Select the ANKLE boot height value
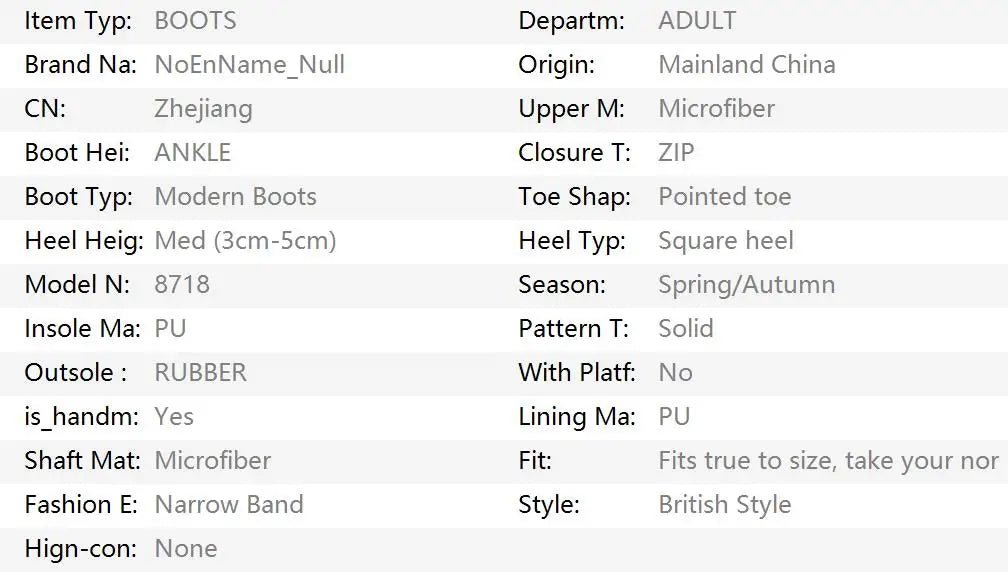Screen dimensions: 1008x572 click(192, 153)
